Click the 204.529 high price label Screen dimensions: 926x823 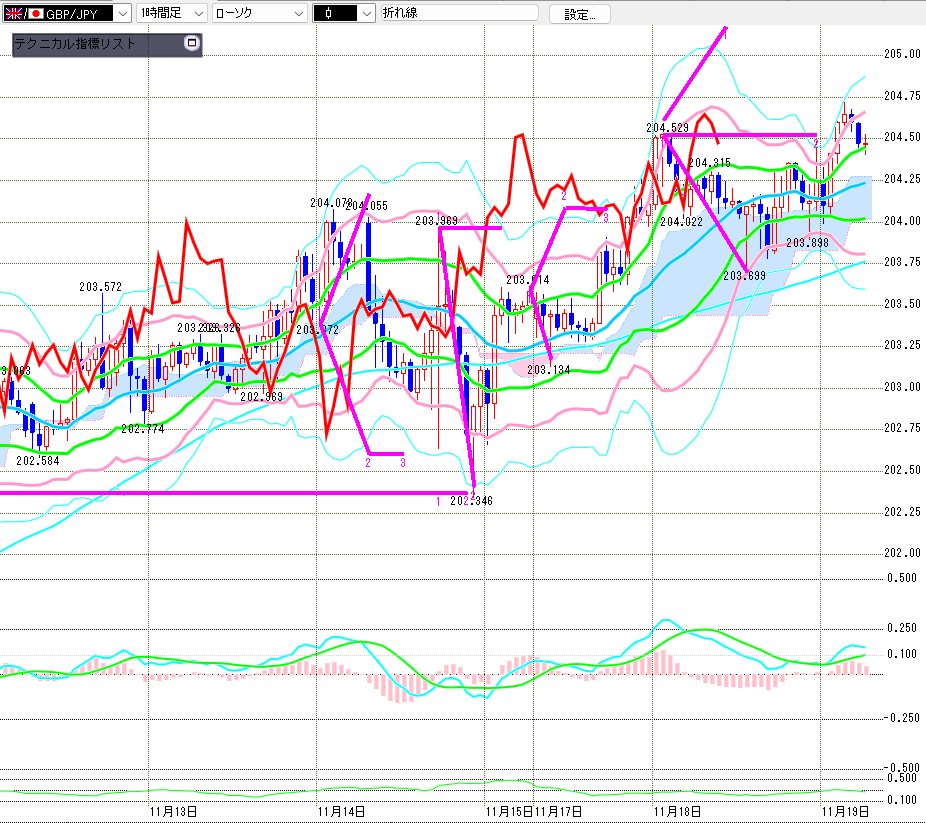point(667,127)
